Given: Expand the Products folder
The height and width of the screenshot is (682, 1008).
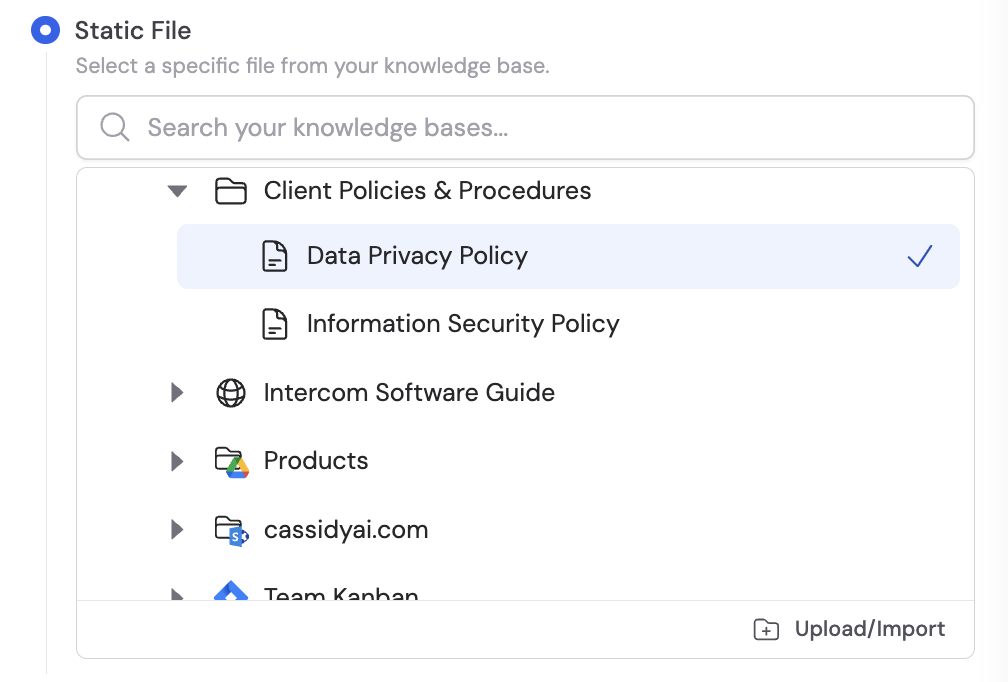Looking at the screenshot, I should [177, 461].
